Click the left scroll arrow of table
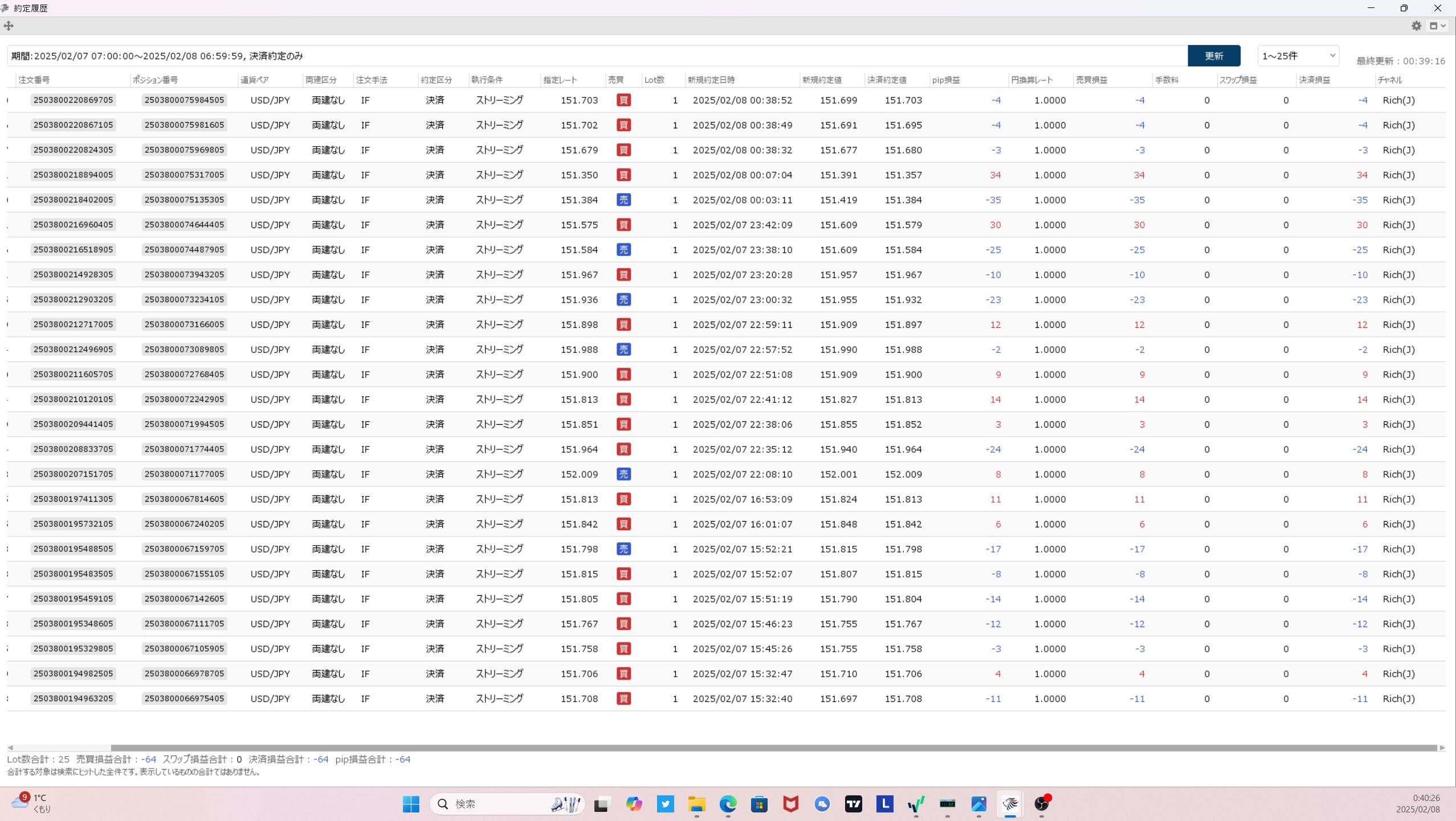 click(x=10, y=747)
